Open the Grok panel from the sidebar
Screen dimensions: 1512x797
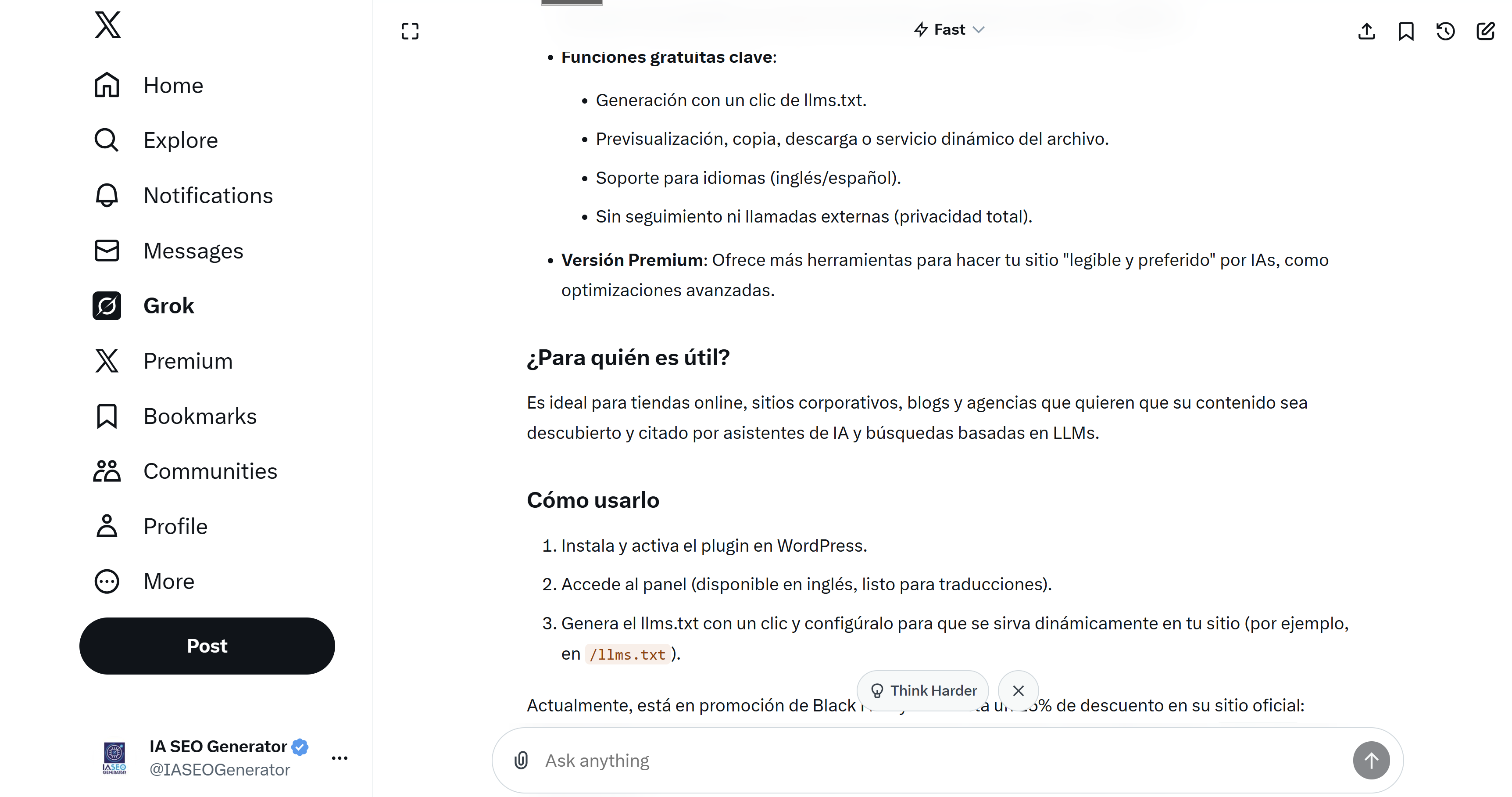[x=168, y=305]
